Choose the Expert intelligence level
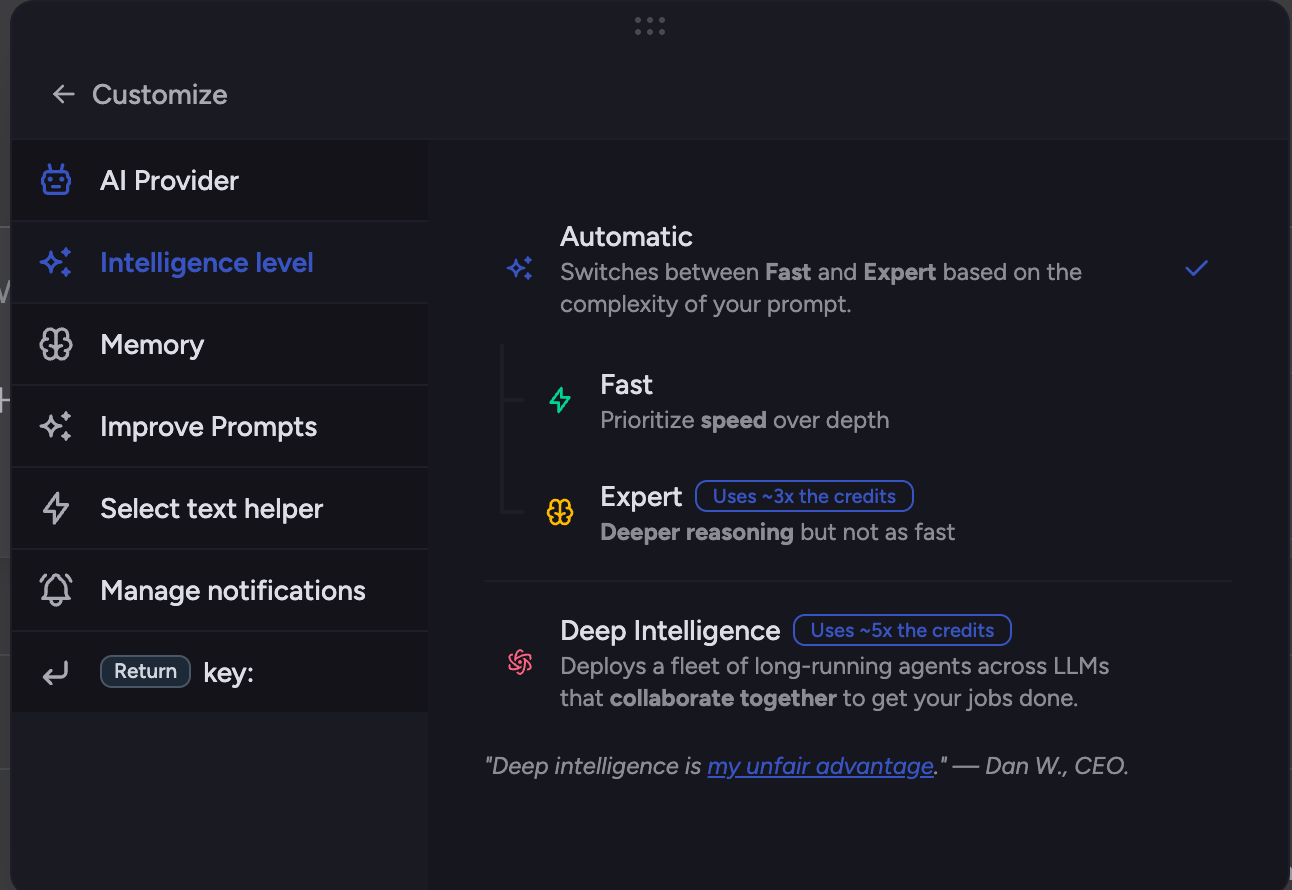The image size is (1292, 890). 858,514
